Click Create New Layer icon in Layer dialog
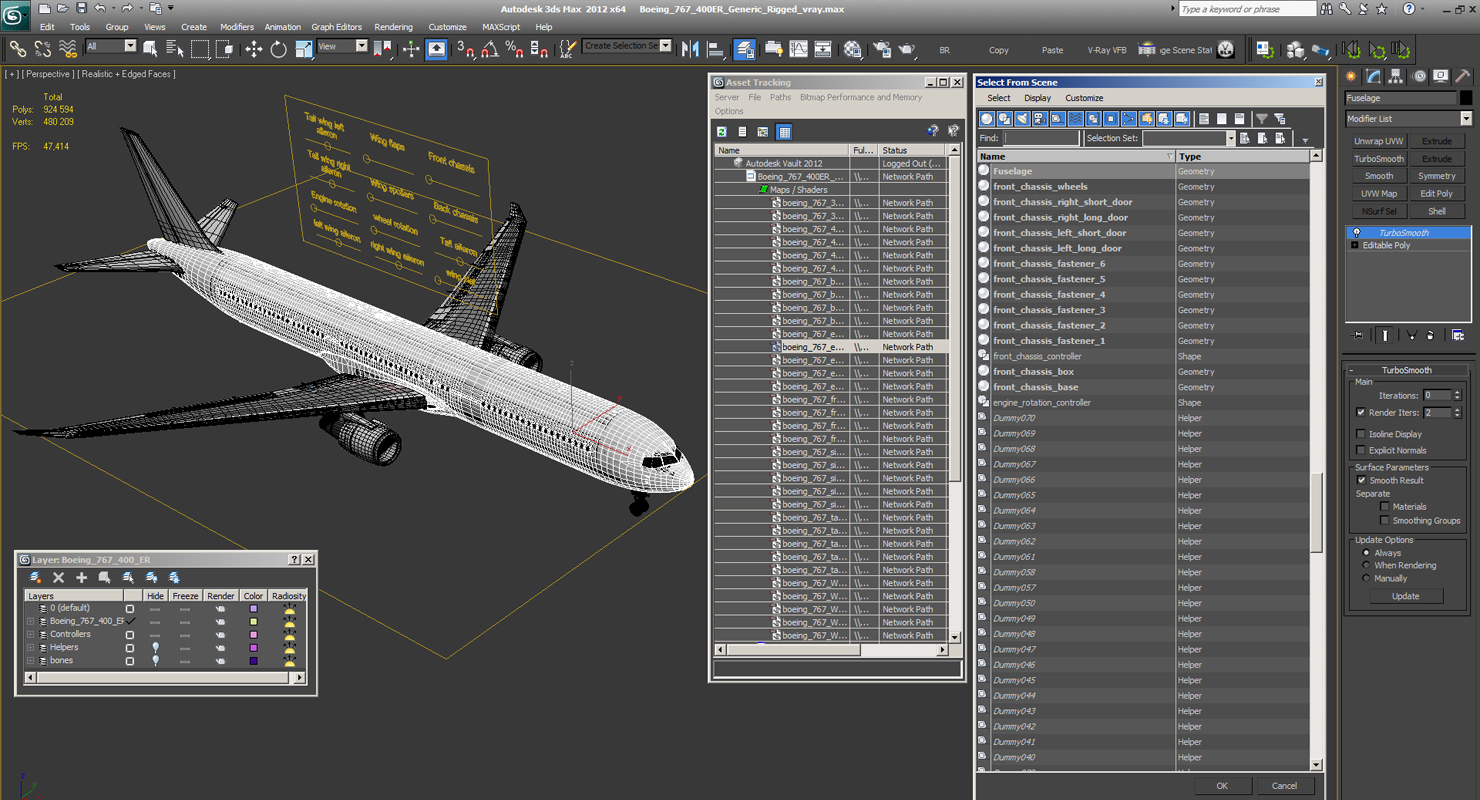The width and height of the screenshot is (1480, 800). click(35, 577)
